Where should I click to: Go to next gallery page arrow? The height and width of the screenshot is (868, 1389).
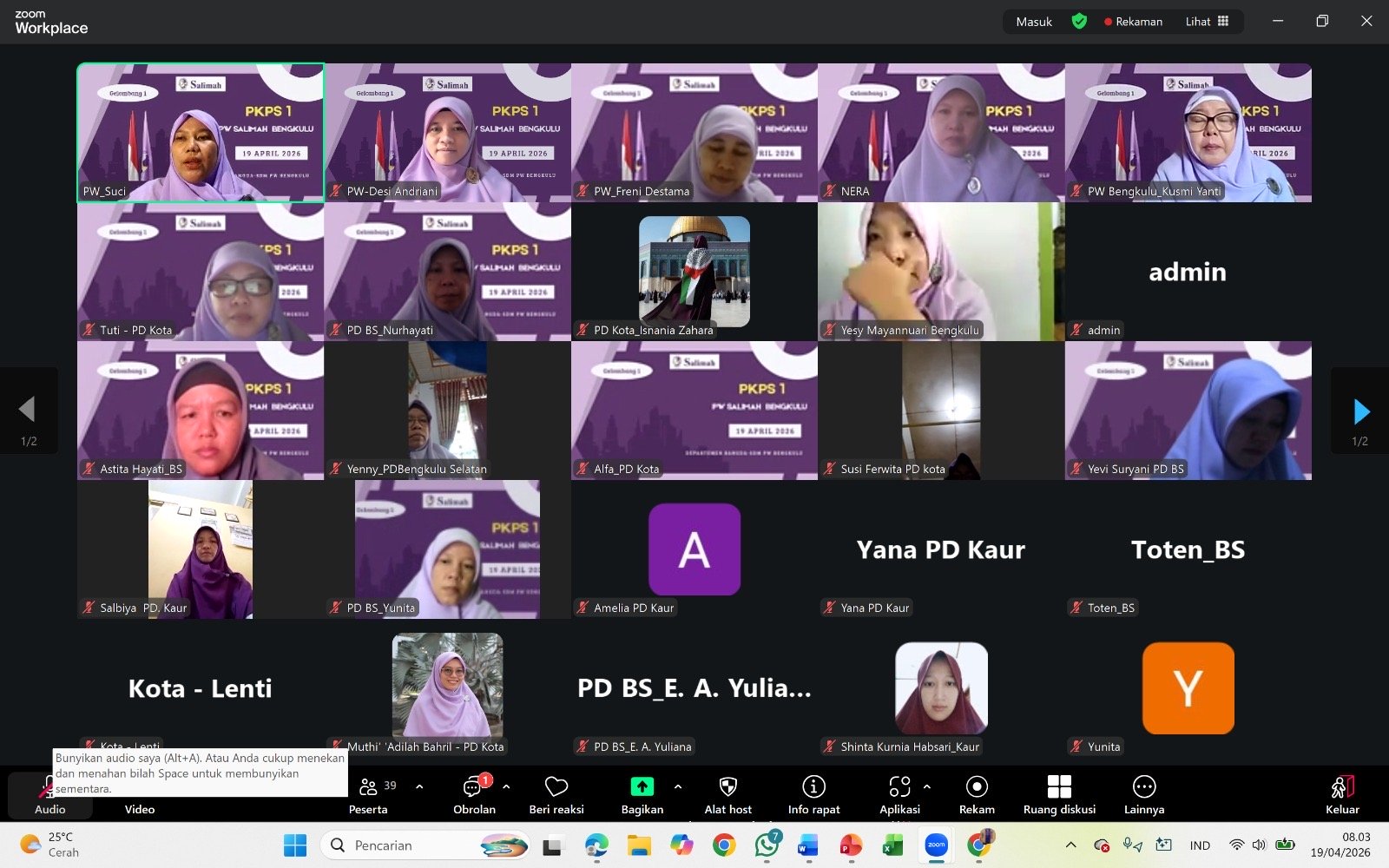click(1360, 411)
